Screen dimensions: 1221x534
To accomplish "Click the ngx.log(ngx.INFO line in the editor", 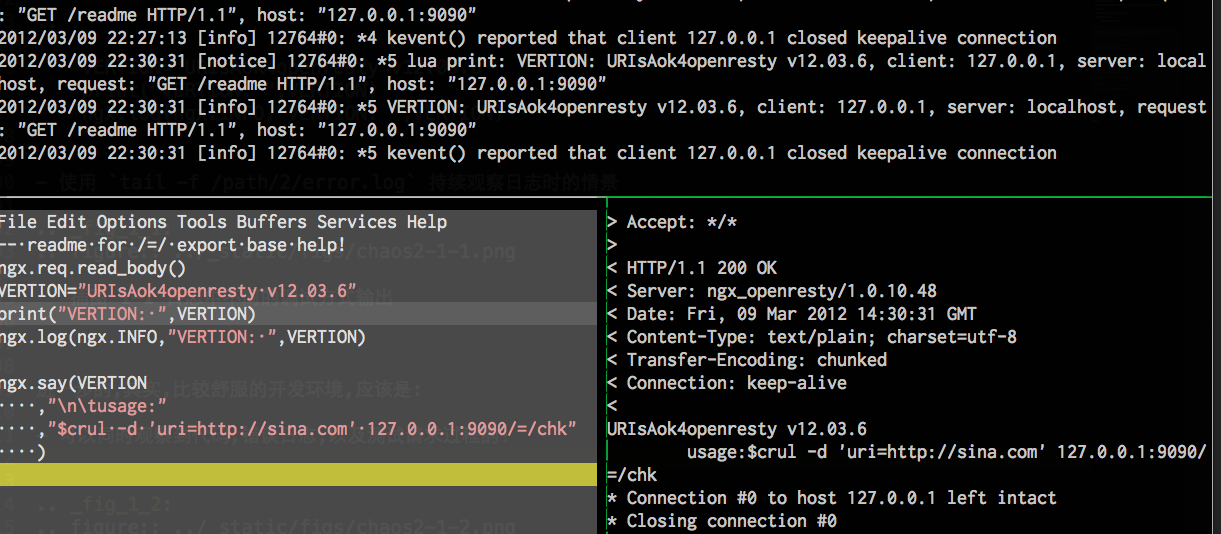I will [183, 337].
